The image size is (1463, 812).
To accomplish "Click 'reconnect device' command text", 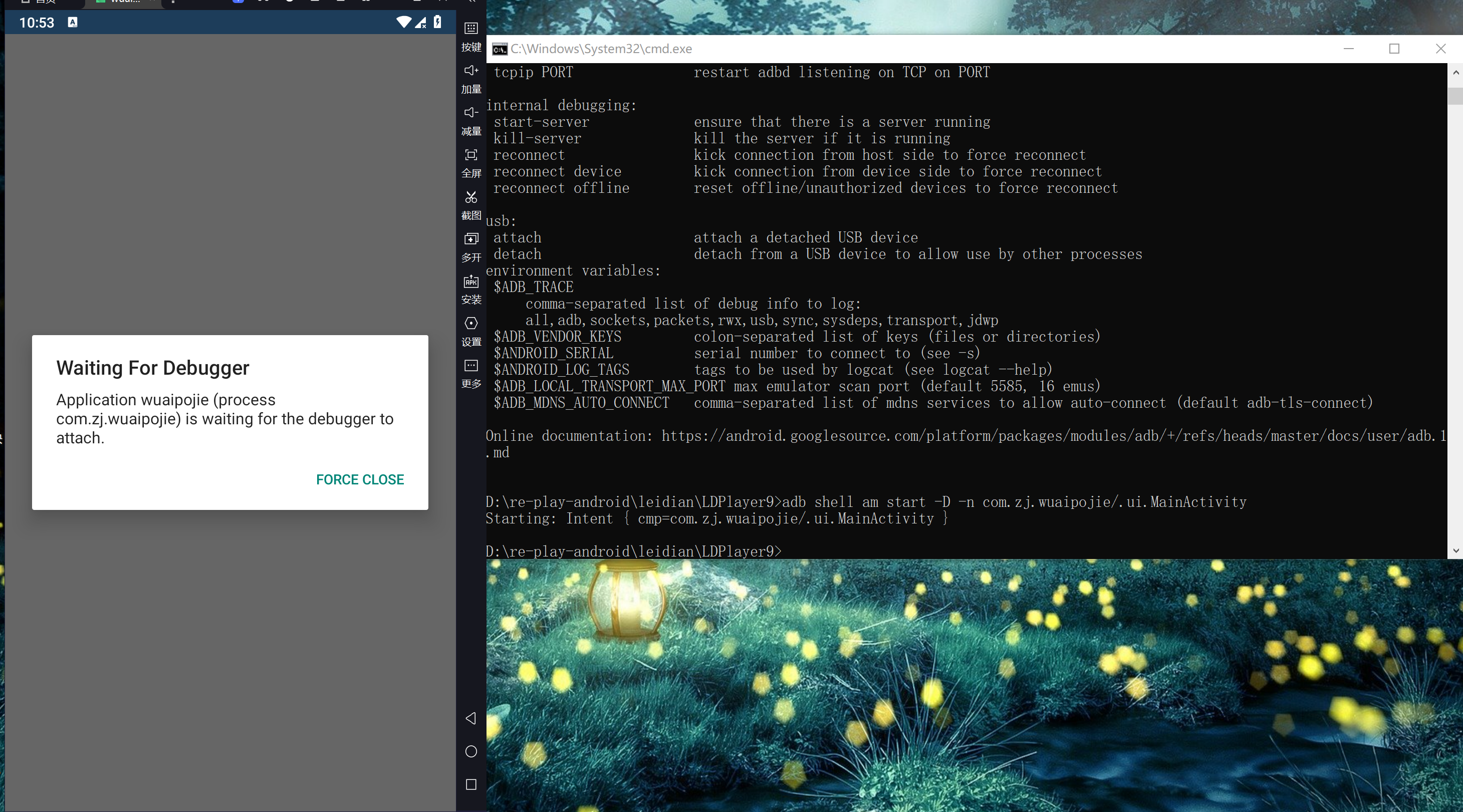I will (x=557, y=171).
